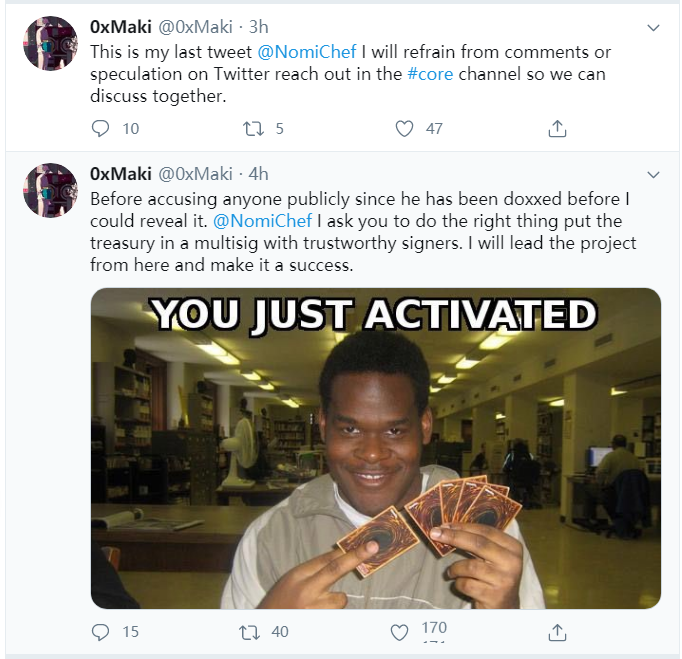682x659 pixels.
Task: Click 0xMaki avatar on first tweet
Action: coord(50,44)
